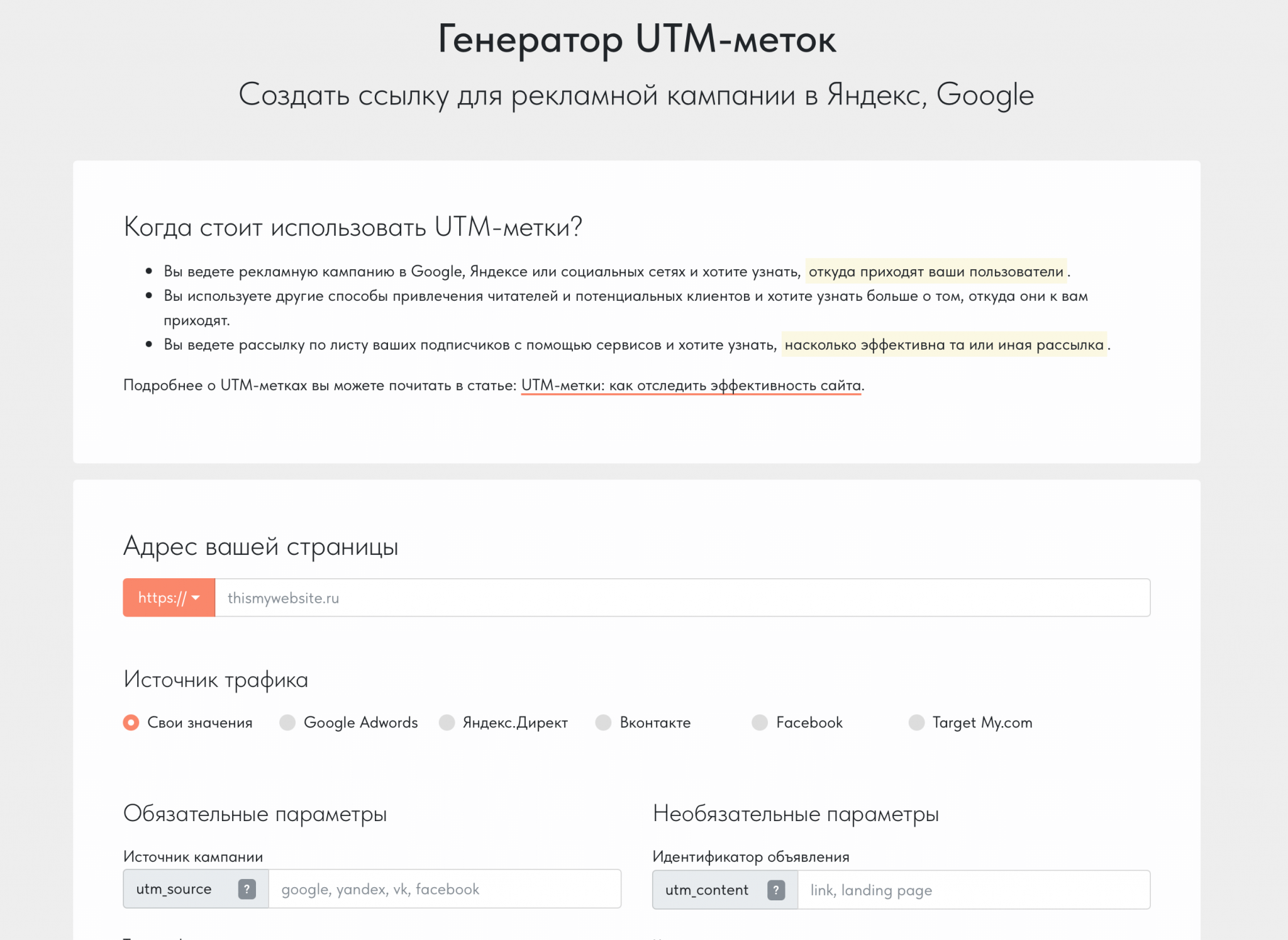
Task: Focus the page address input field
Action: (682, 598)
